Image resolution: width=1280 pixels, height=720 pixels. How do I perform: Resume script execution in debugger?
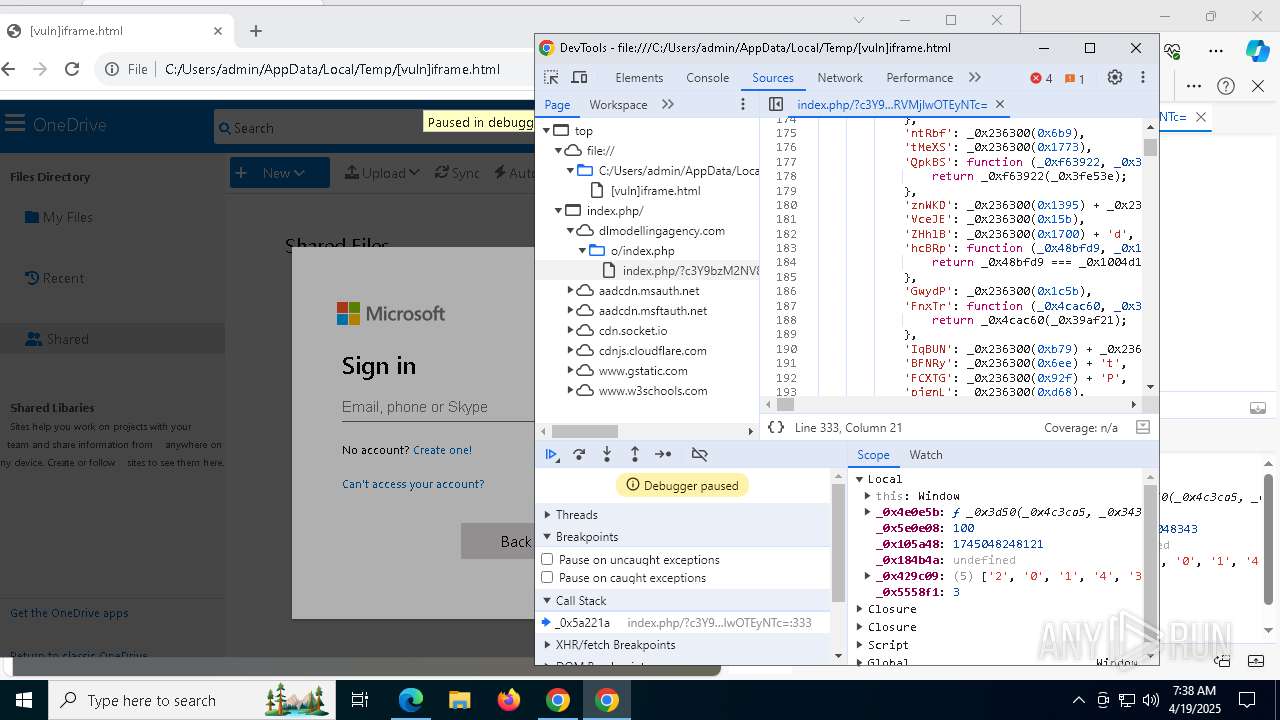551,454
